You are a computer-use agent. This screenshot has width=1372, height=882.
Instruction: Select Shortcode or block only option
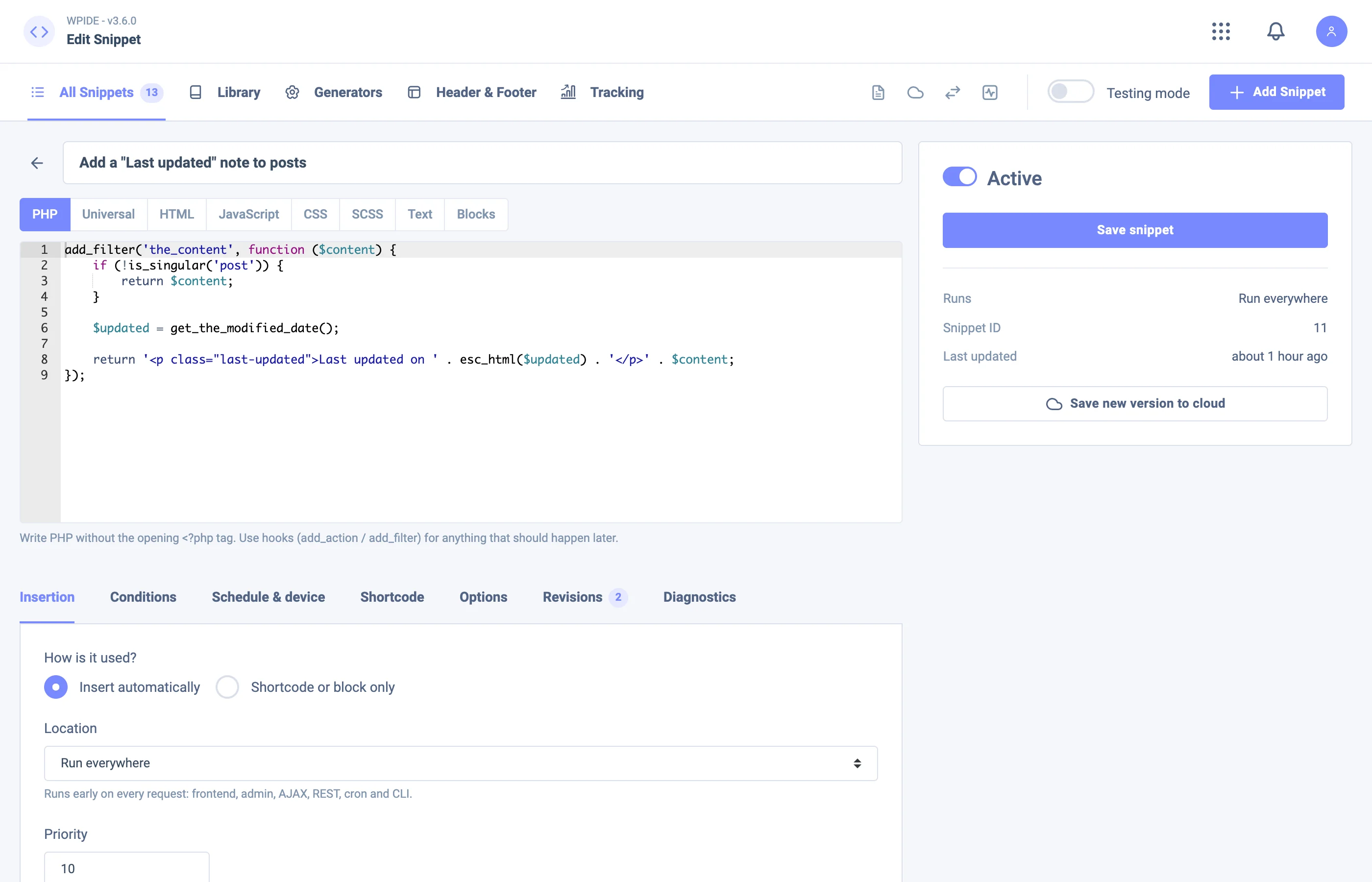coord(227,686)
